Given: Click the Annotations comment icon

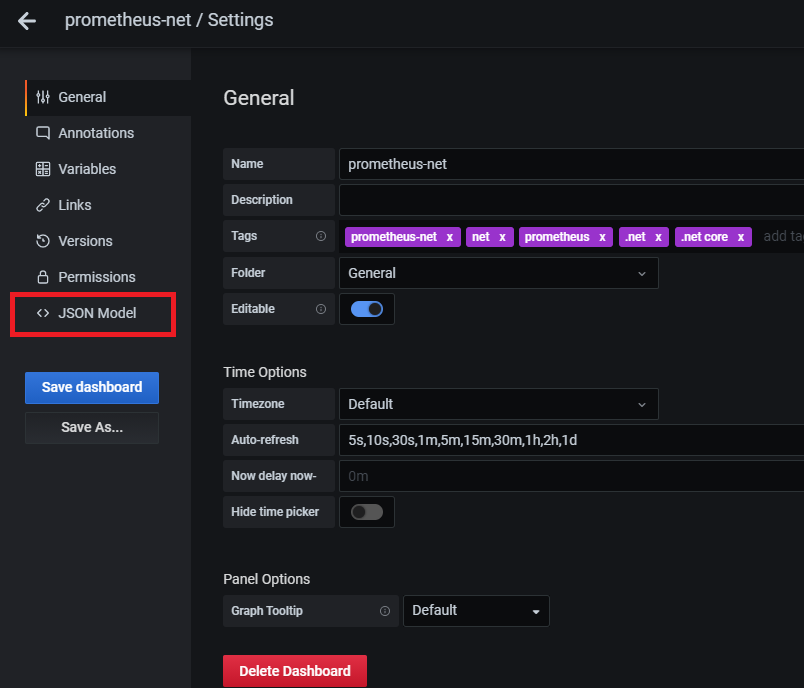Looking at the screenshot, I should pyautogui.click(x=43, y=133).
